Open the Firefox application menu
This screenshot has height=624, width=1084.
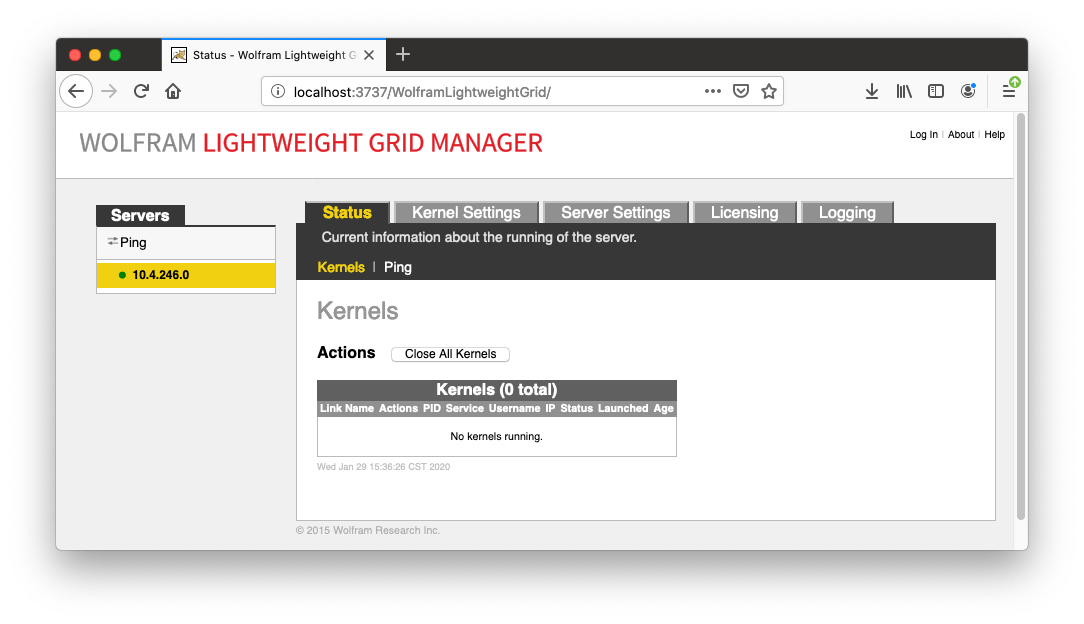pos(1010,91)
